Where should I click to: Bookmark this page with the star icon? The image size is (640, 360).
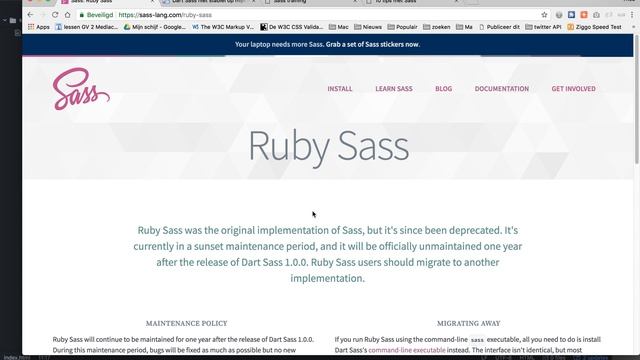[544, 15]
